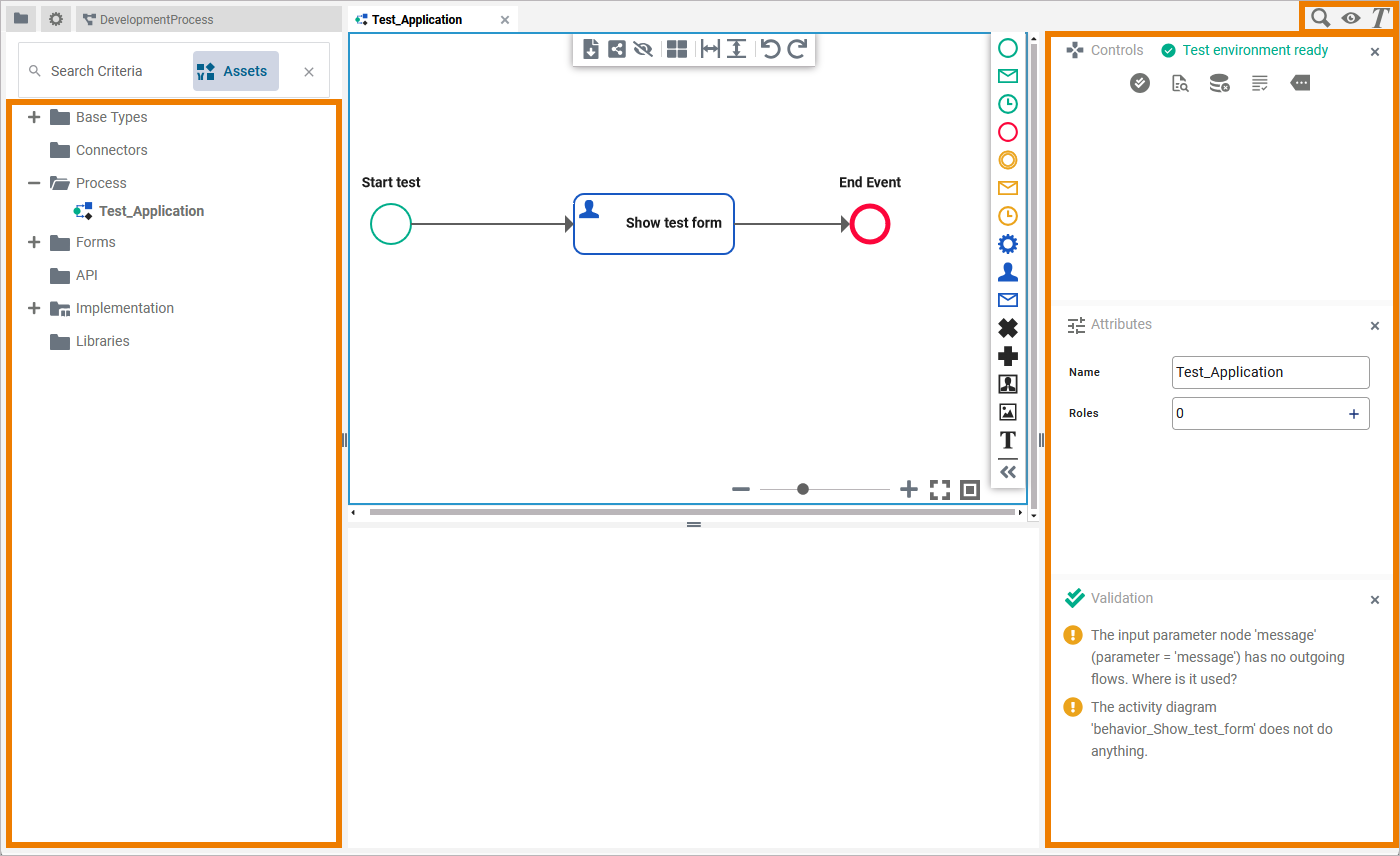The width and height of the screenshot is (1400, 856).
Task: Click the Name input field
Action: pos(1270,372)
